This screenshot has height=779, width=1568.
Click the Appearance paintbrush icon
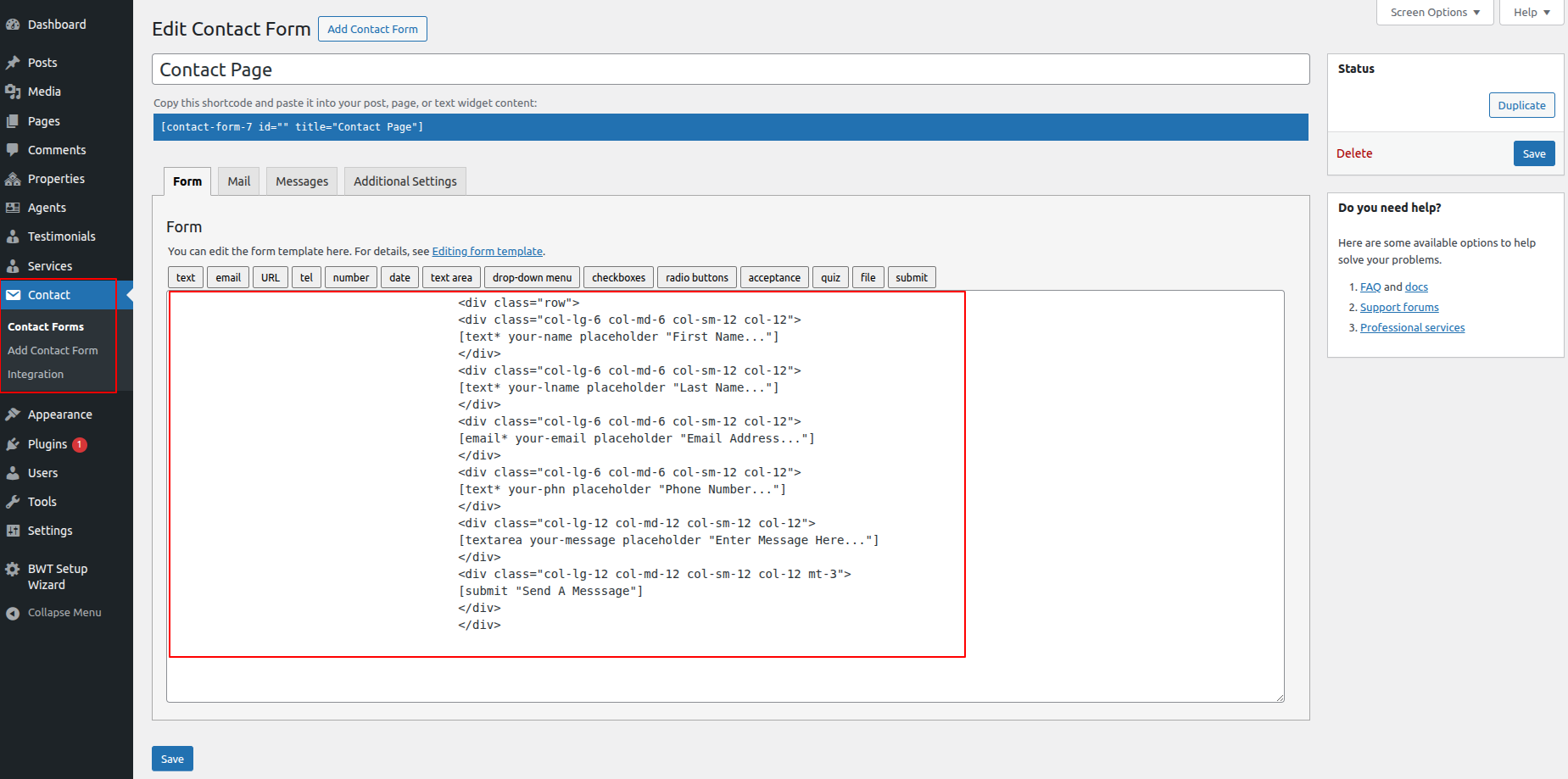(x=13, y=415)
